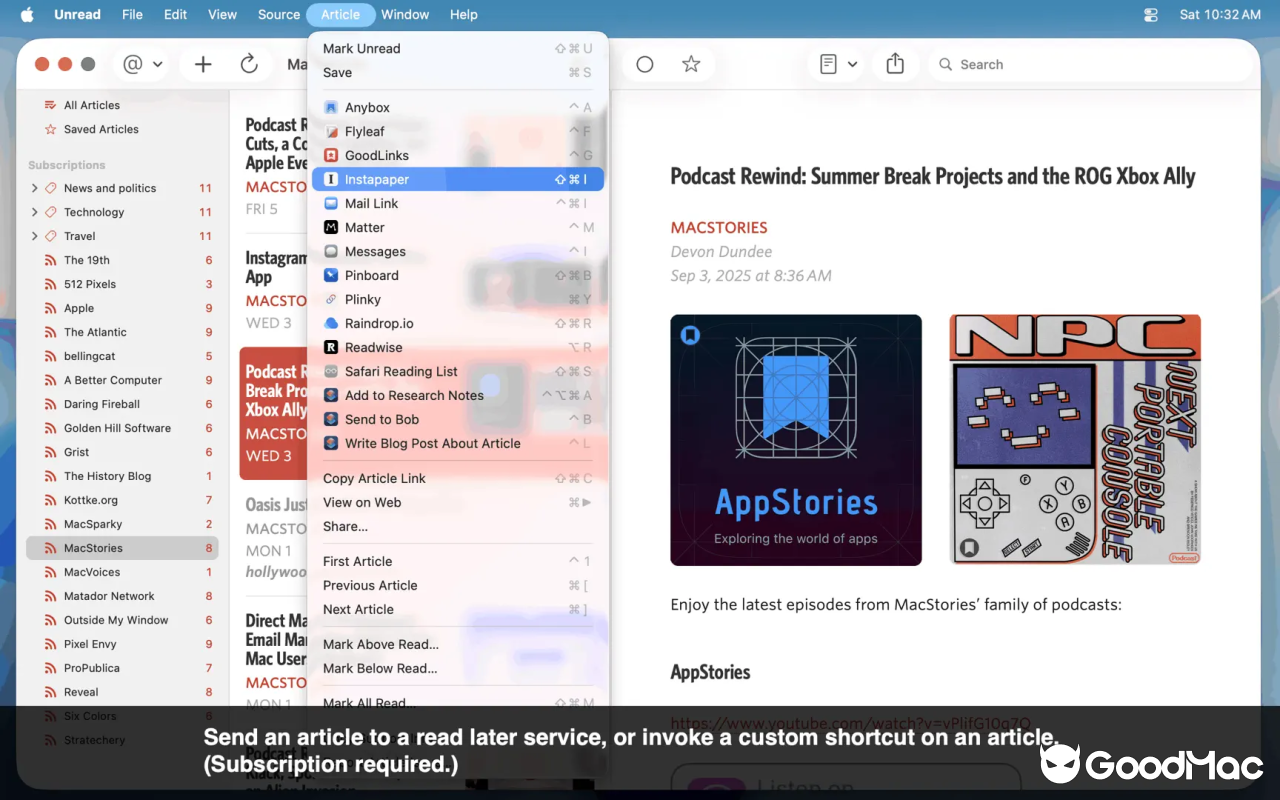The height and width of the screenshot is (800, 1280).
Task: Click the MacStories feed RSS icon
Action: tap(51, 548)
